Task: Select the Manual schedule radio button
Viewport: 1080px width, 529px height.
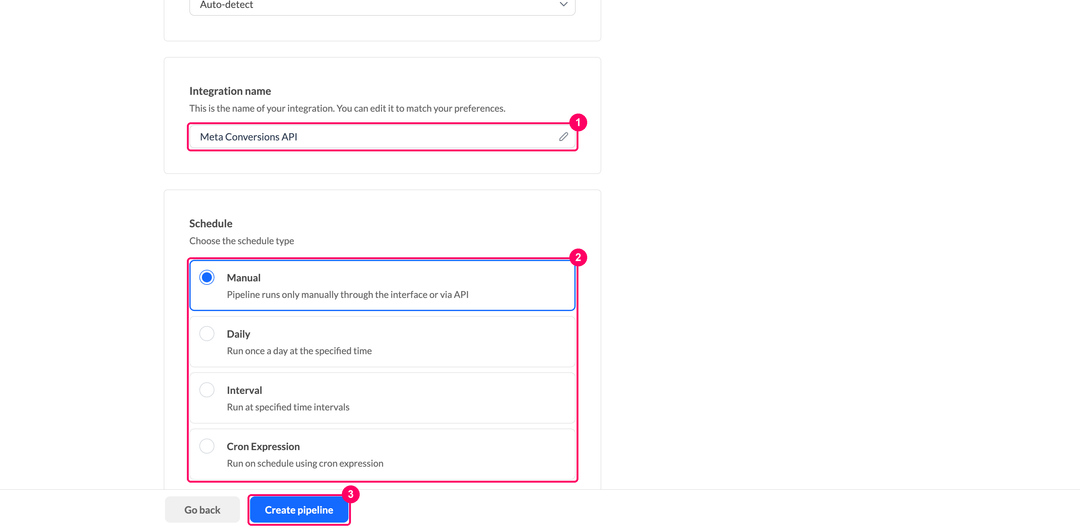Action: (207, 278)
